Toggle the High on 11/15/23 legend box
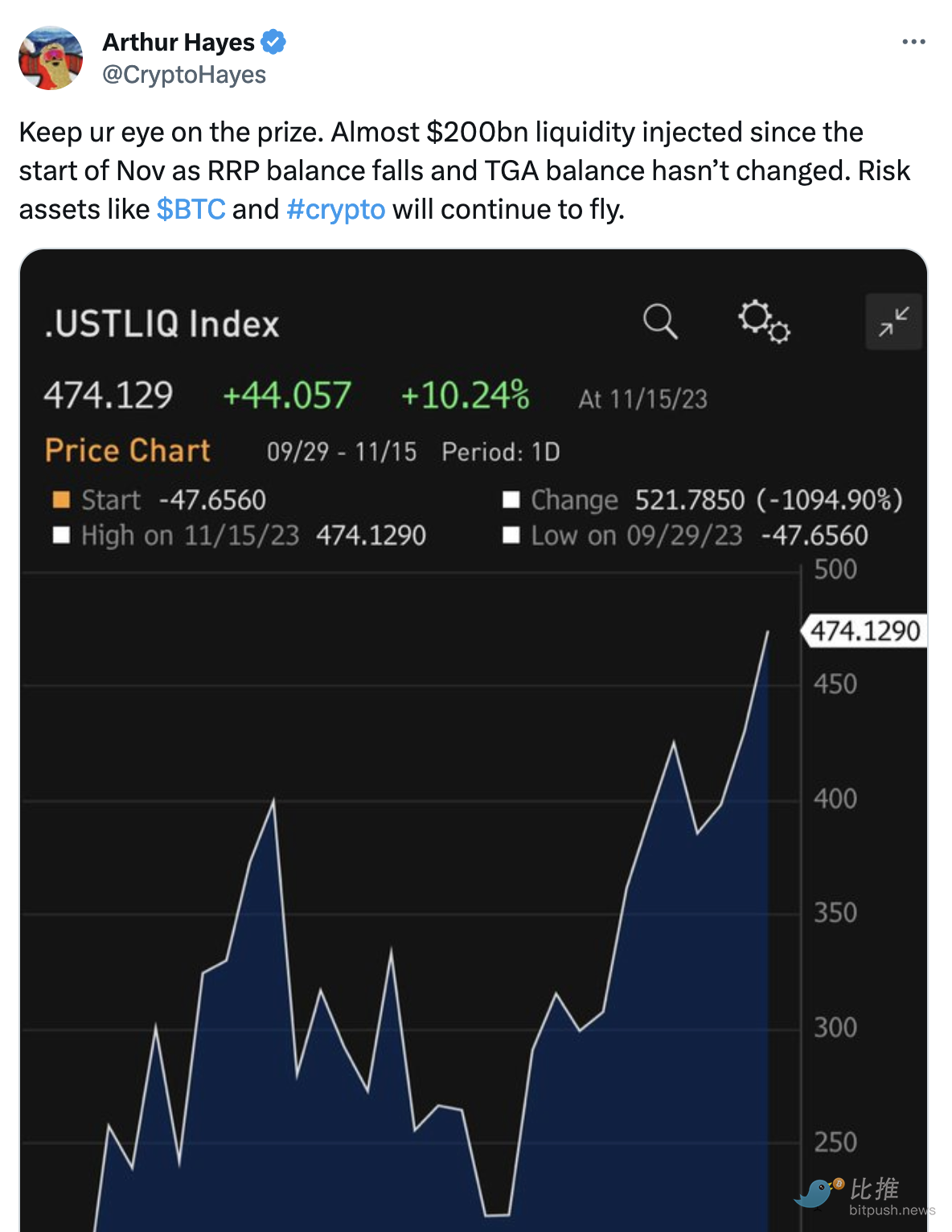 pos(61,536)
